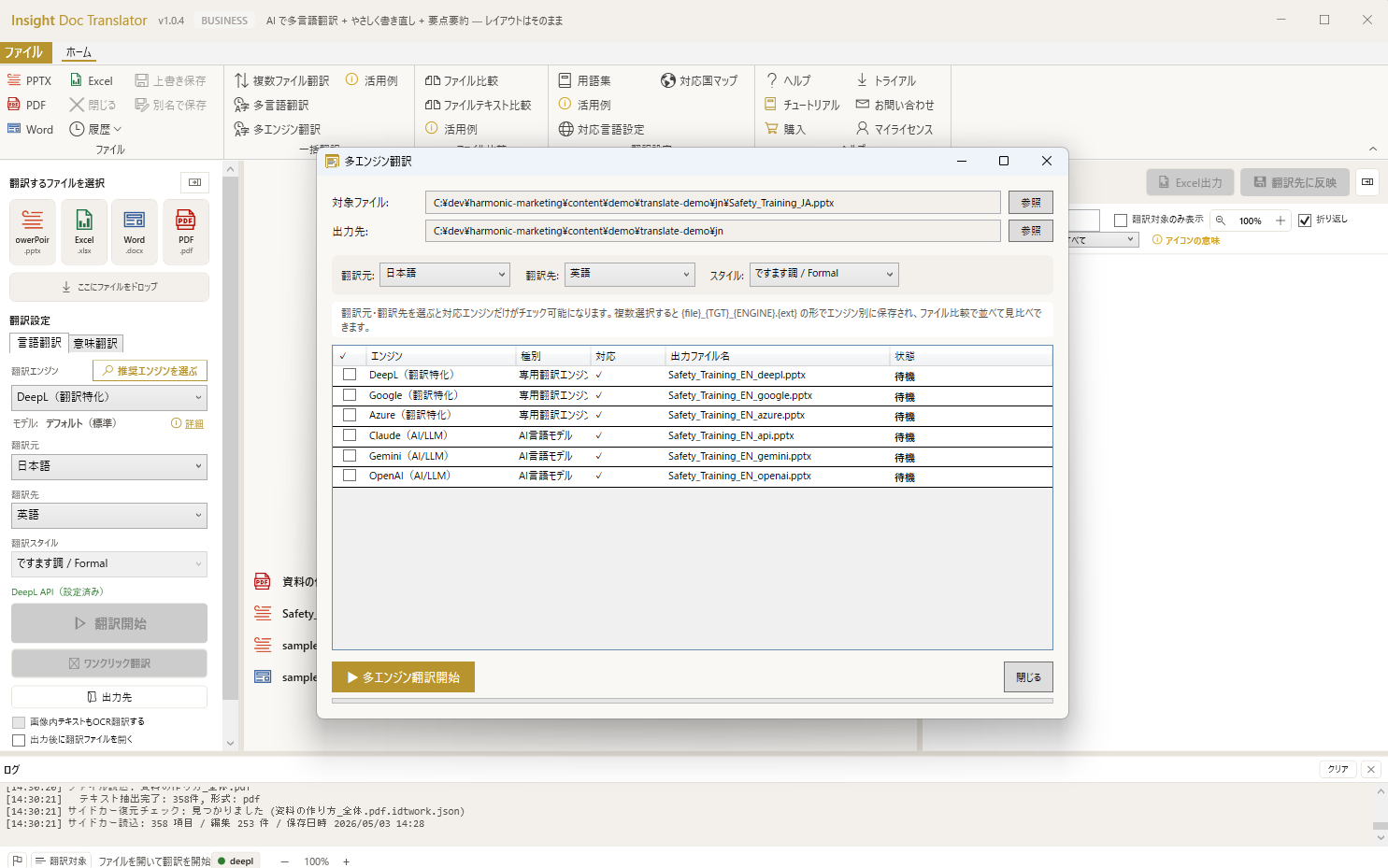Click the panel toggle icon right of 翻訳先に反映

point(1367,182)
